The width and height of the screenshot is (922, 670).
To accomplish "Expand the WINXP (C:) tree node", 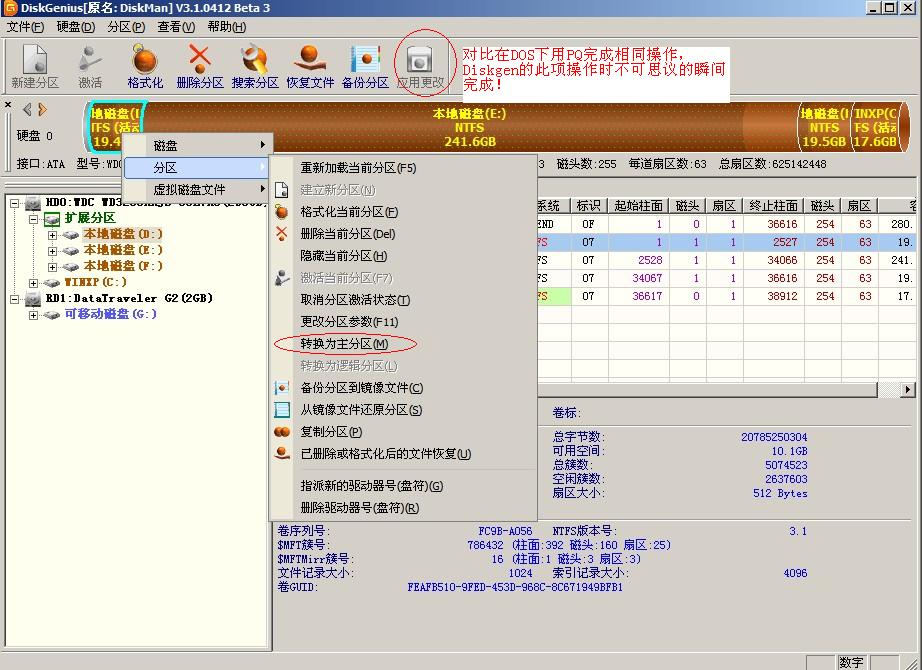I will (x=34, y=283).
